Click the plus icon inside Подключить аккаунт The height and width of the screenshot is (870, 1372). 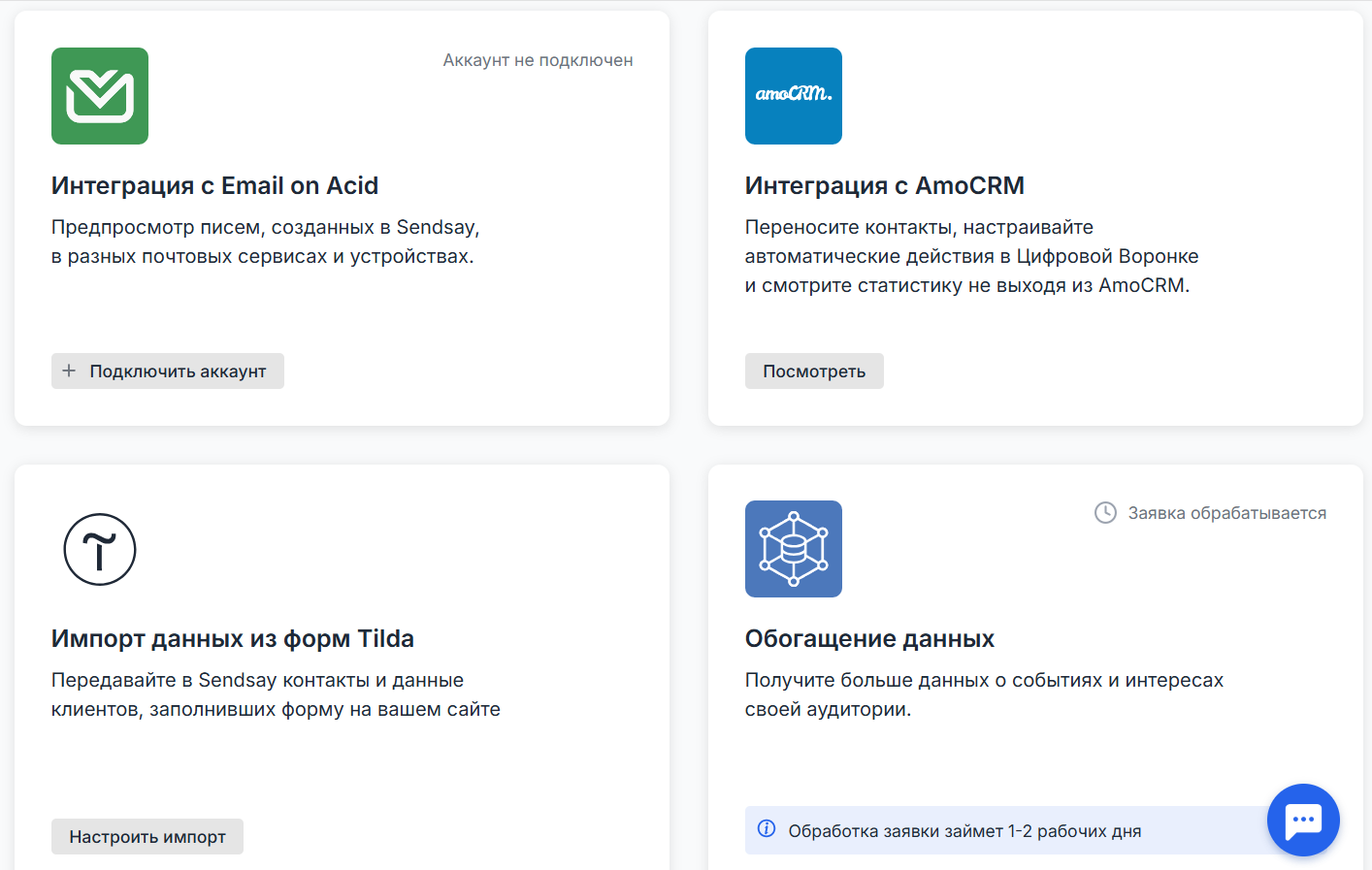point(69,371)
